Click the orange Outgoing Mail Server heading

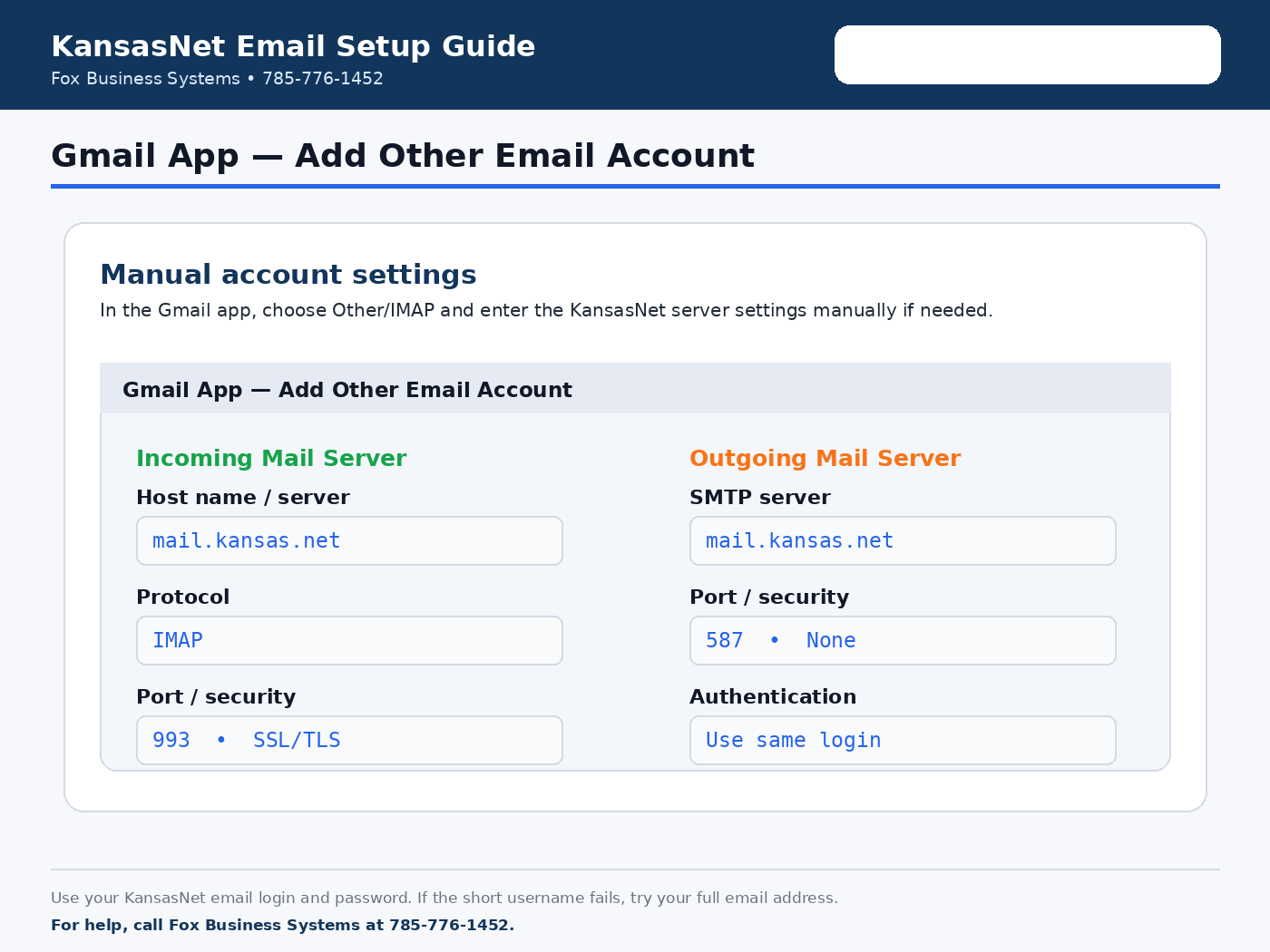pyautogui.click(x=825, y=459)
